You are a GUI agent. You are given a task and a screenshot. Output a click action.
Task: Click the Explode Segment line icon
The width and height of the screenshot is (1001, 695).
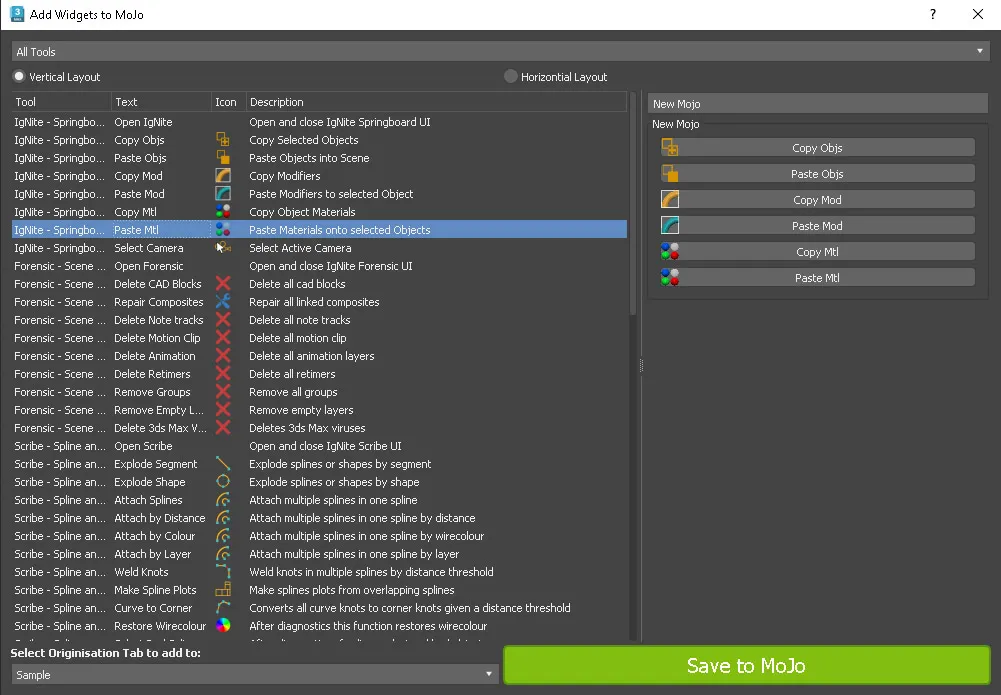(223, 463)
